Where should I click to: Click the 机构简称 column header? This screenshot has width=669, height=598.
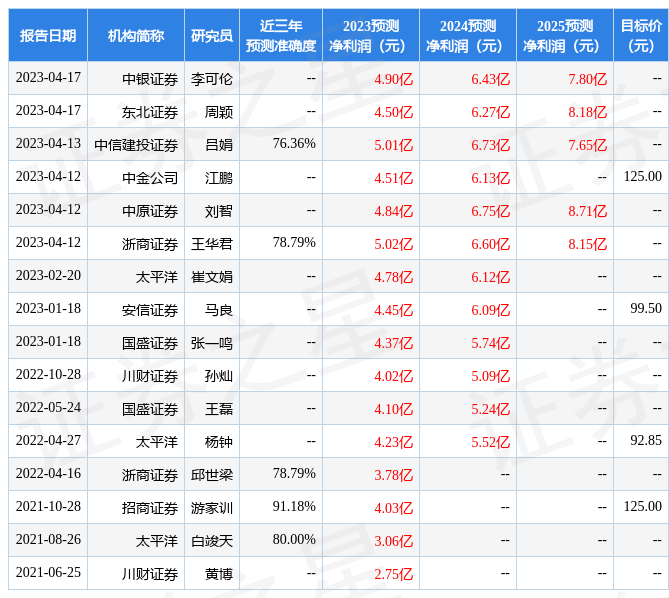(x=136, y=35)
